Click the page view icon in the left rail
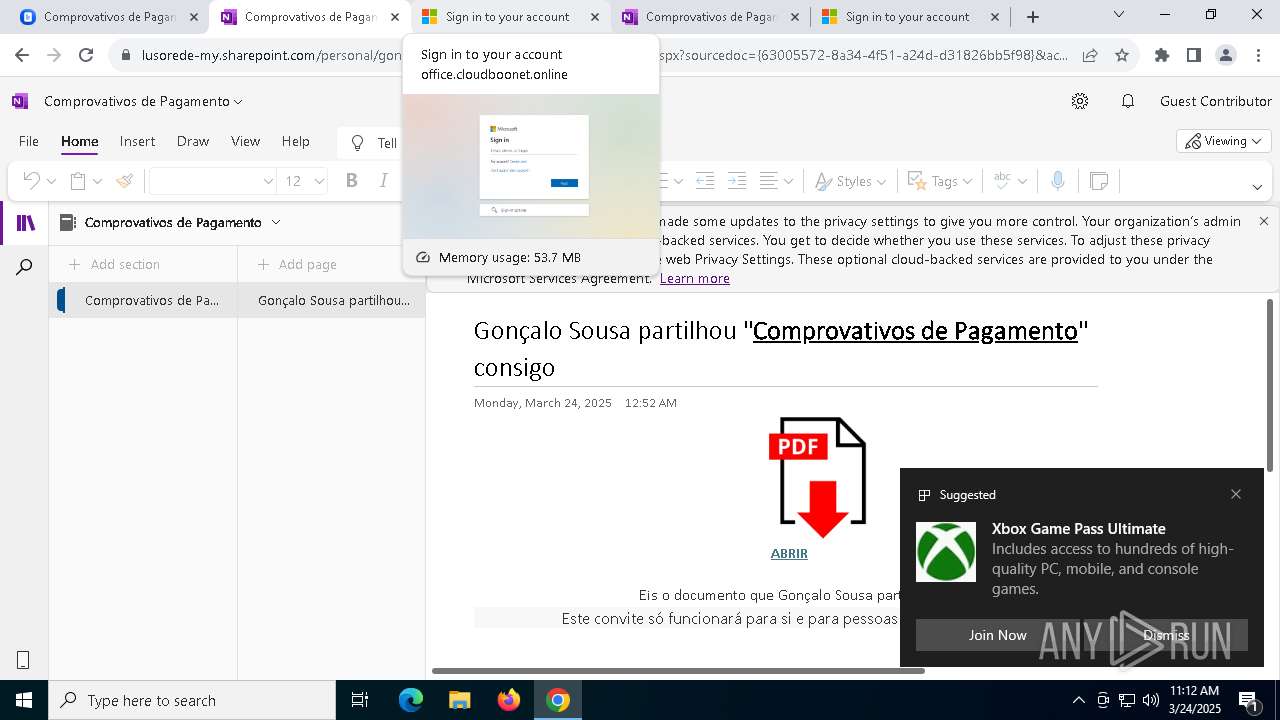1280x720 pixels. (x=23, y=659)
